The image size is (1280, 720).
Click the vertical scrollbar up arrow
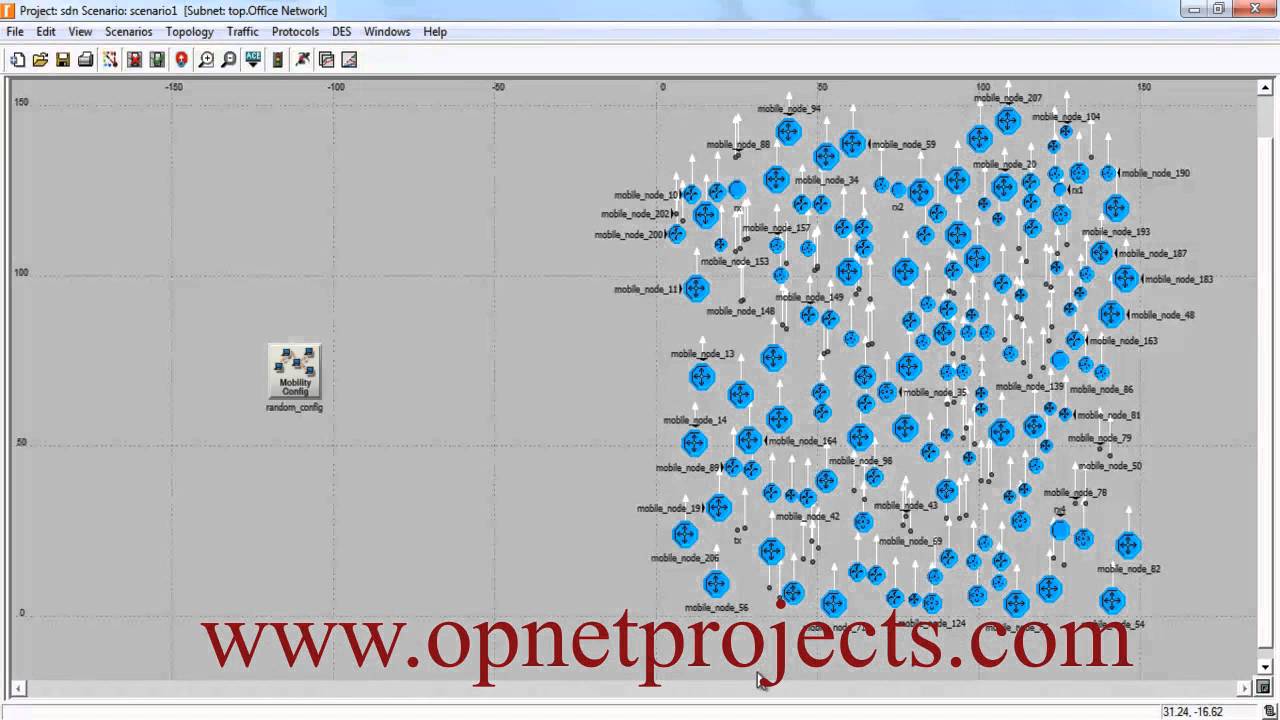1264,88
